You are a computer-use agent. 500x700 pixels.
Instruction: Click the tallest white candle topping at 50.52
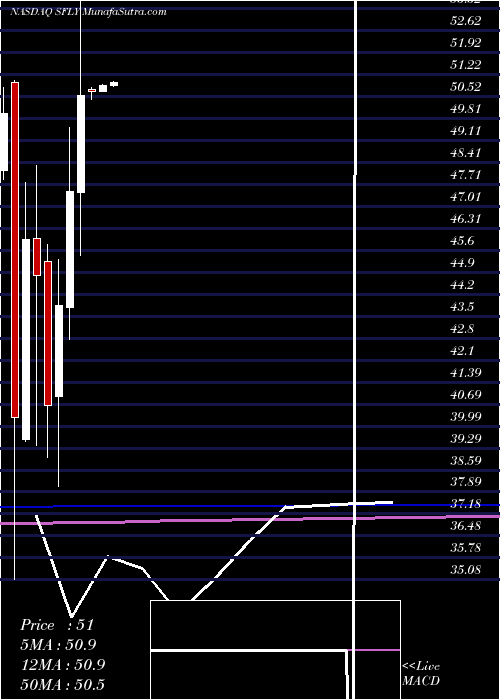coord(81,144)
